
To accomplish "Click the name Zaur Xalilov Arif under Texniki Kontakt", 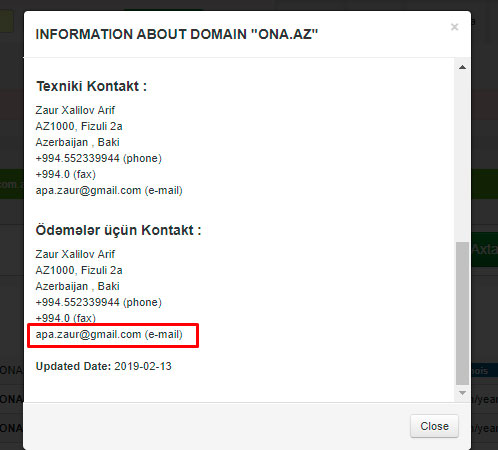I will point(75,110).
